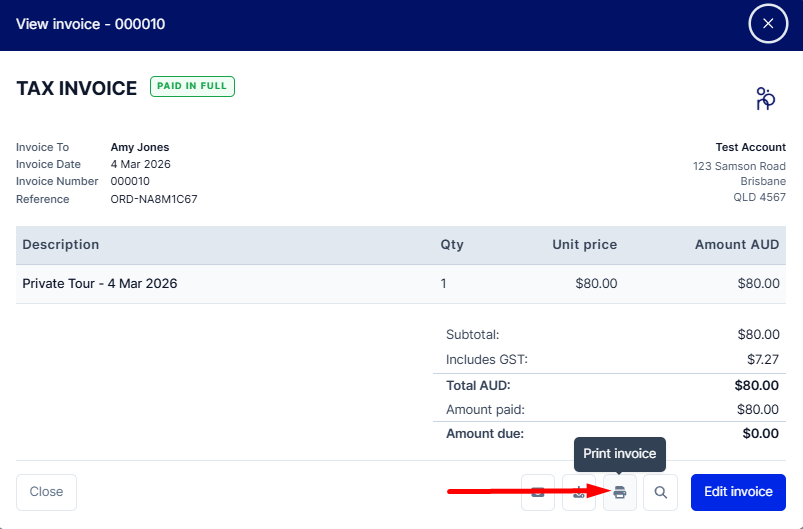Click the Qty column header
The image size is (803, 529).
[452, 244]
